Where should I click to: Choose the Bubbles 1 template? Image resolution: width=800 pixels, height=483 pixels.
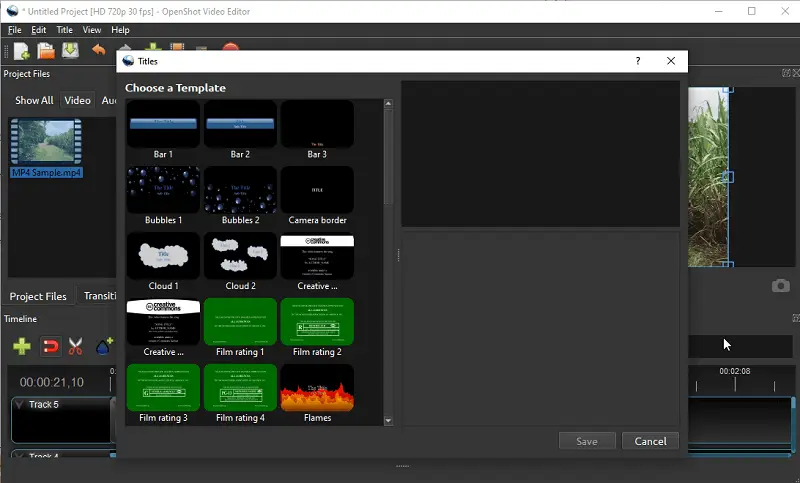click(x=163, y=196)
